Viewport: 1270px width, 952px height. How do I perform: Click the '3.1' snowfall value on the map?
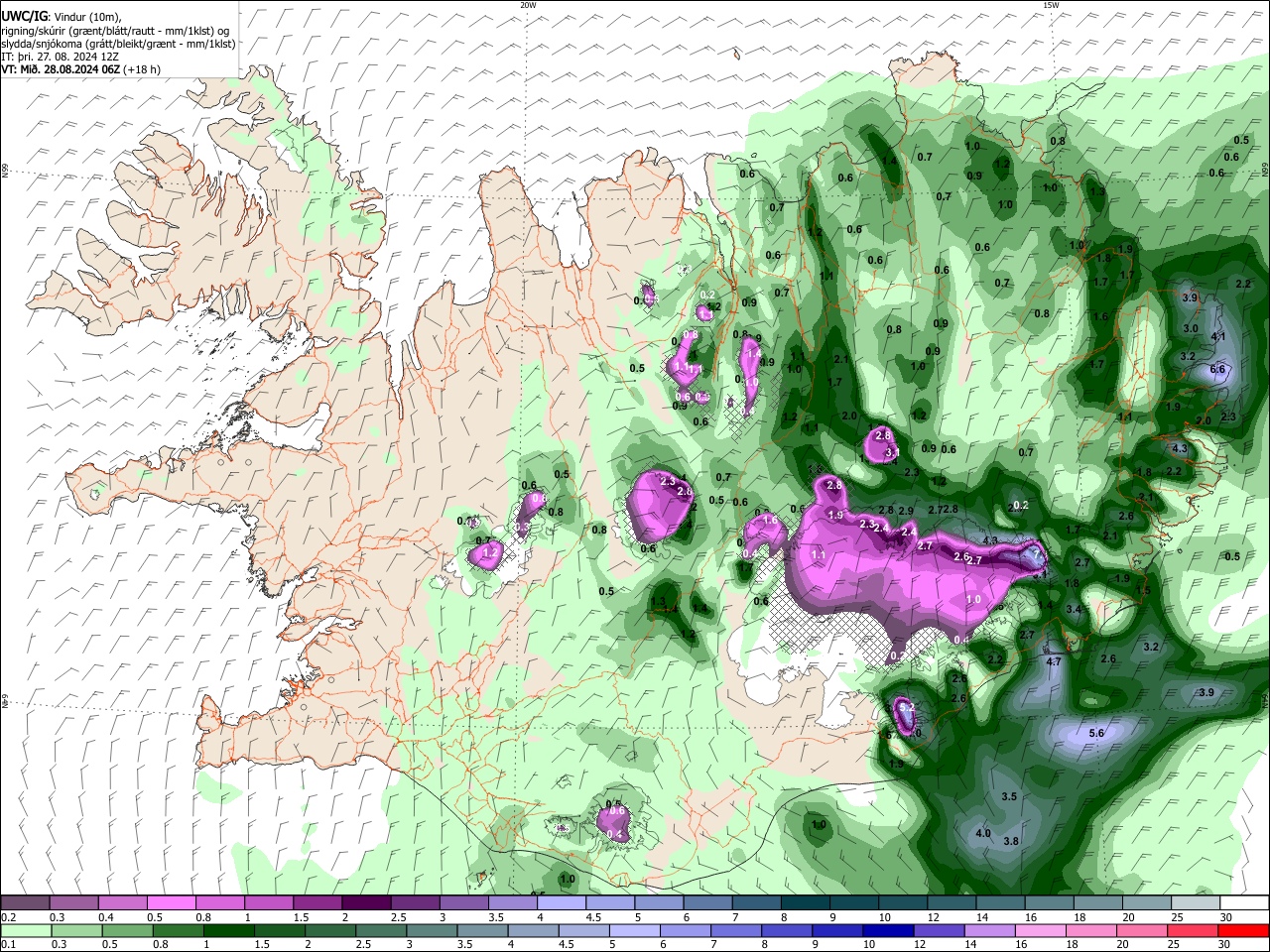(892, 452)
